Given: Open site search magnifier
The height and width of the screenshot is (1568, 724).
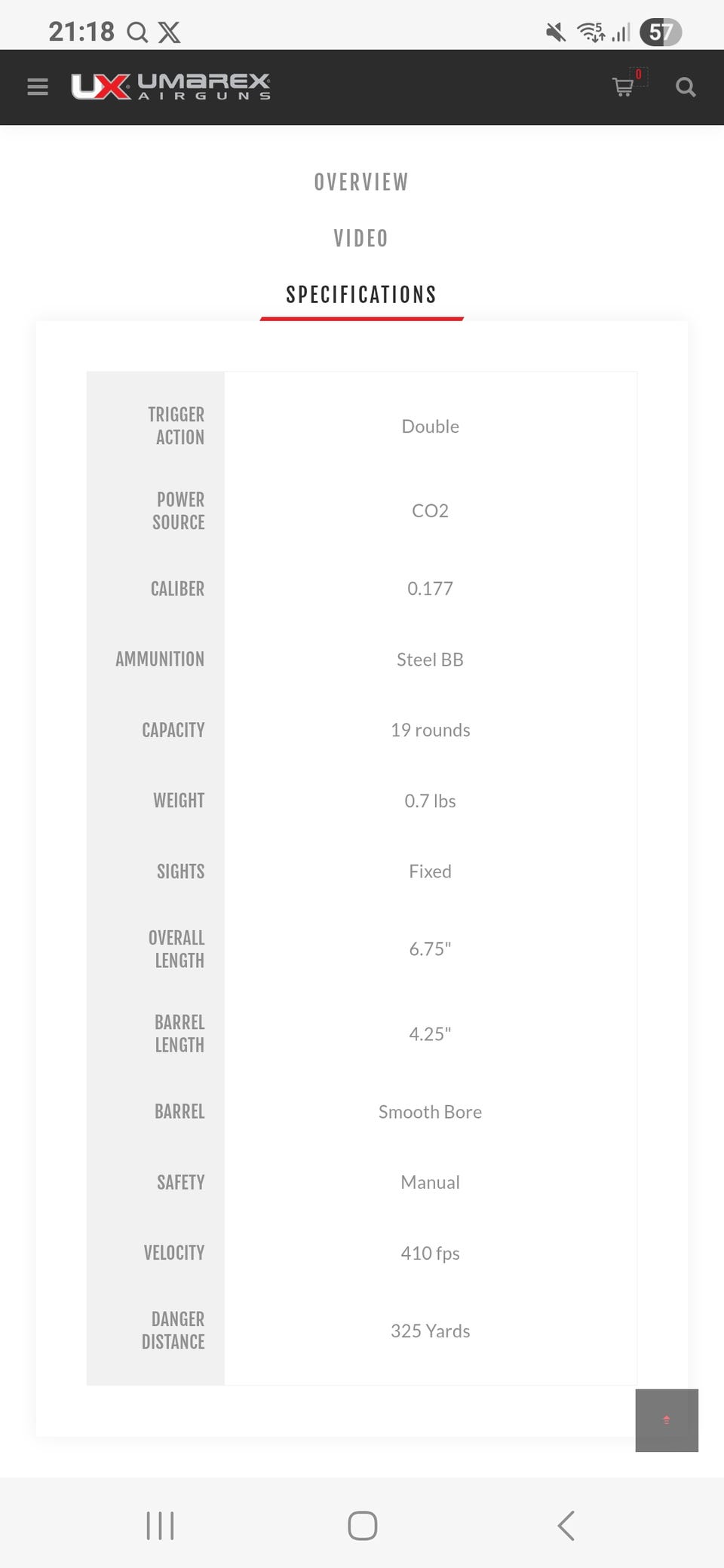Looking at the screenshot, I should coord(686,87).
